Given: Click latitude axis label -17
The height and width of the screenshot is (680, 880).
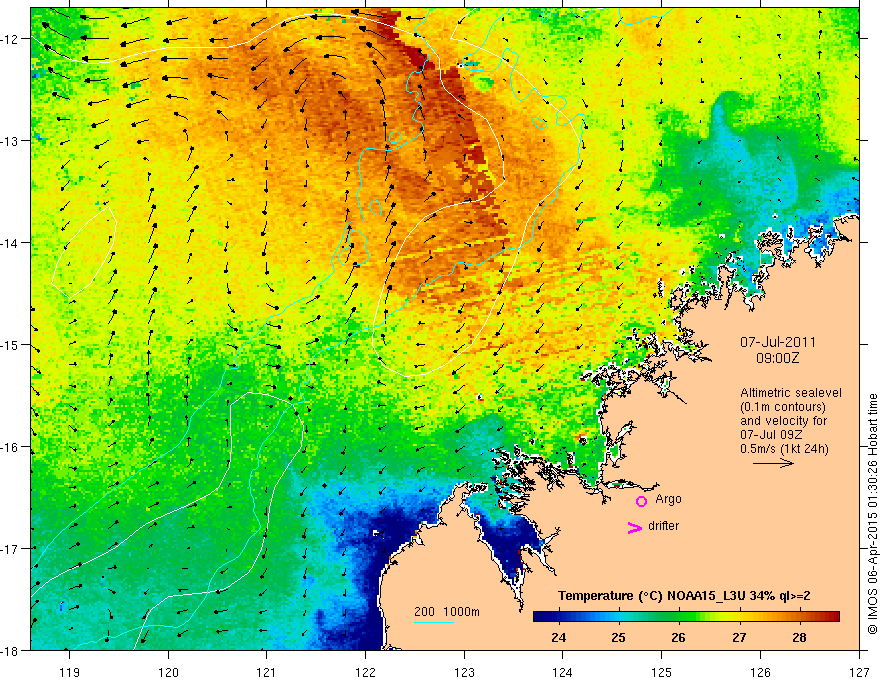Looking at the screenshot, I should click(10, 548).
